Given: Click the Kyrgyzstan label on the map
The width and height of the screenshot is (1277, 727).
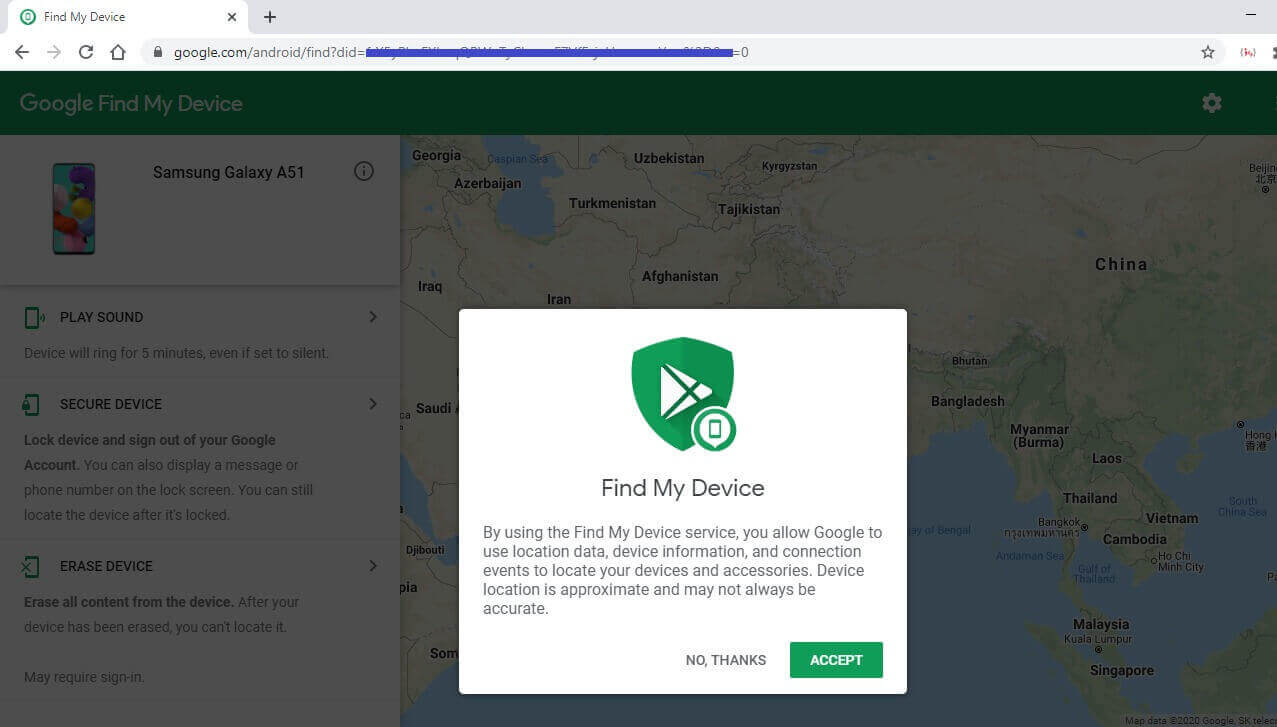Looking at the screenshot, I should (x=789, y=166).
